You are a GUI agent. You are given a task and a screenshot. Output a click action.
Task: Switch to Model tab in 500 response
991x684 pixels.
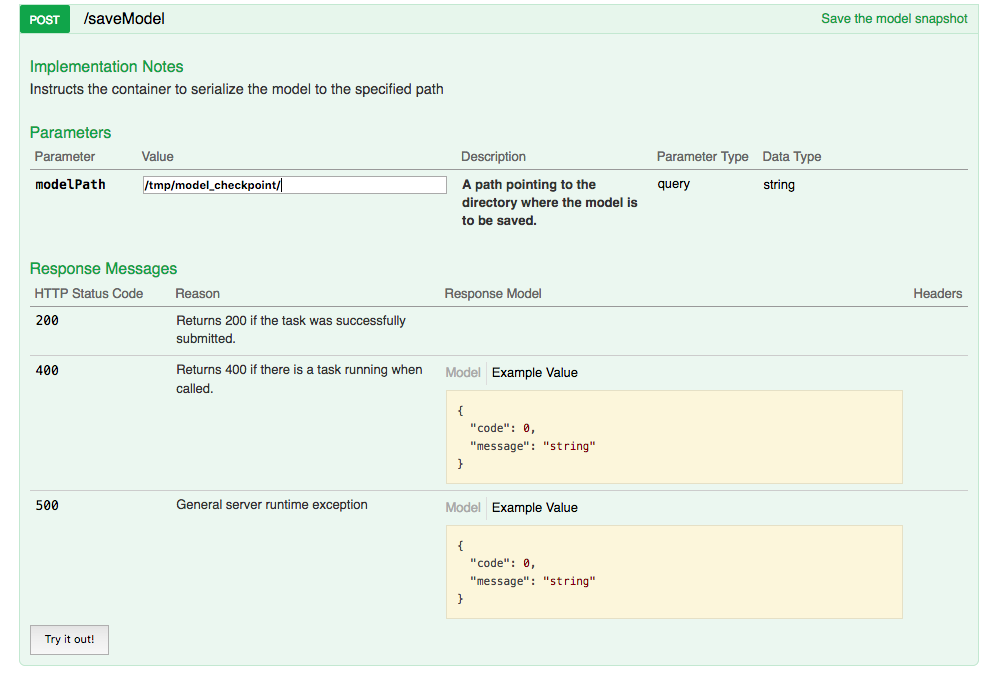pos(463,508)
